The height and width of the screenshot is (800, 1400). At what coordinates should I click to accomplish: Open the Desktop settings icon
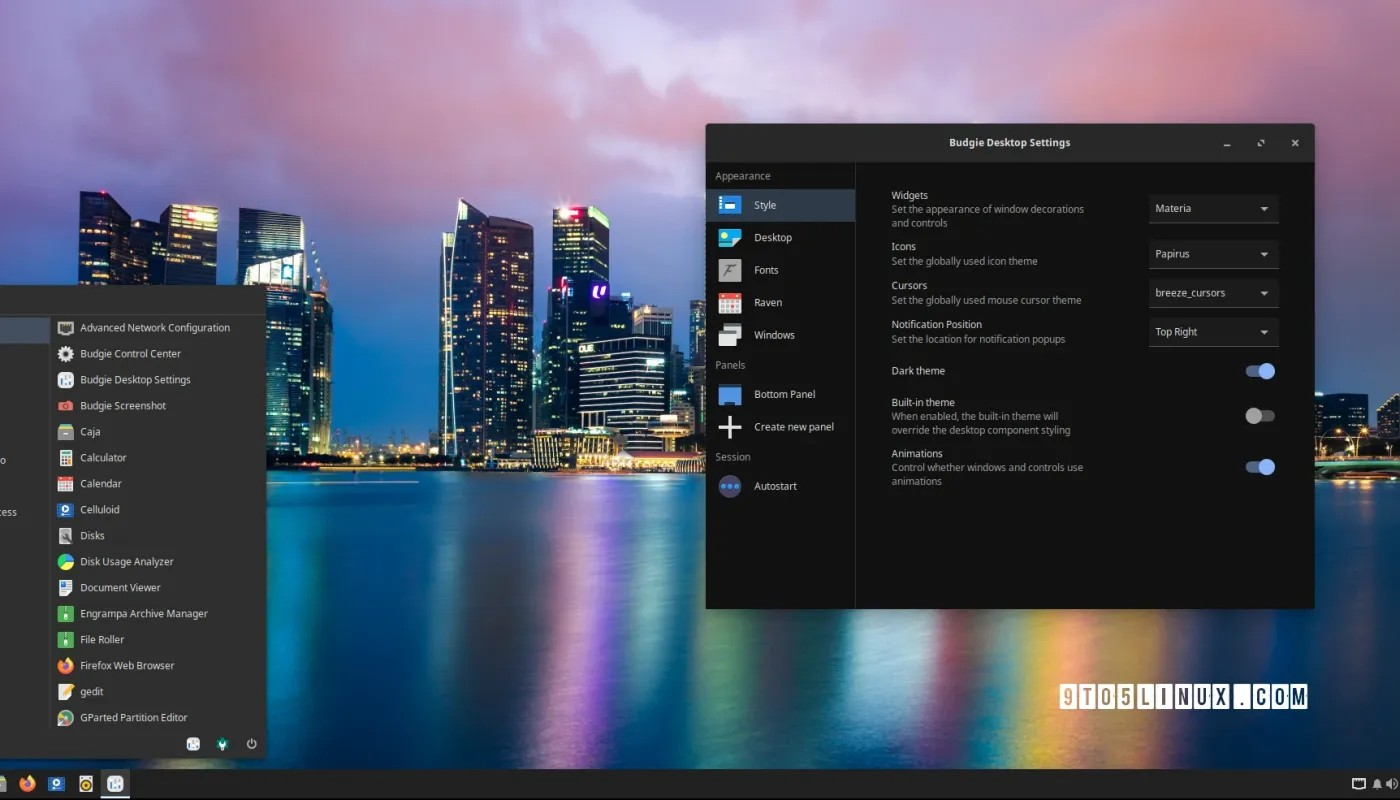point(728,237)
